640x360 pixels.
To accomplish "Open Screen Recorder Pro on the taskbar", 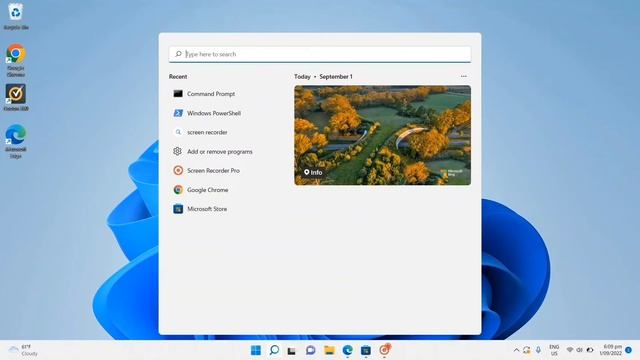I will point(384,350).
